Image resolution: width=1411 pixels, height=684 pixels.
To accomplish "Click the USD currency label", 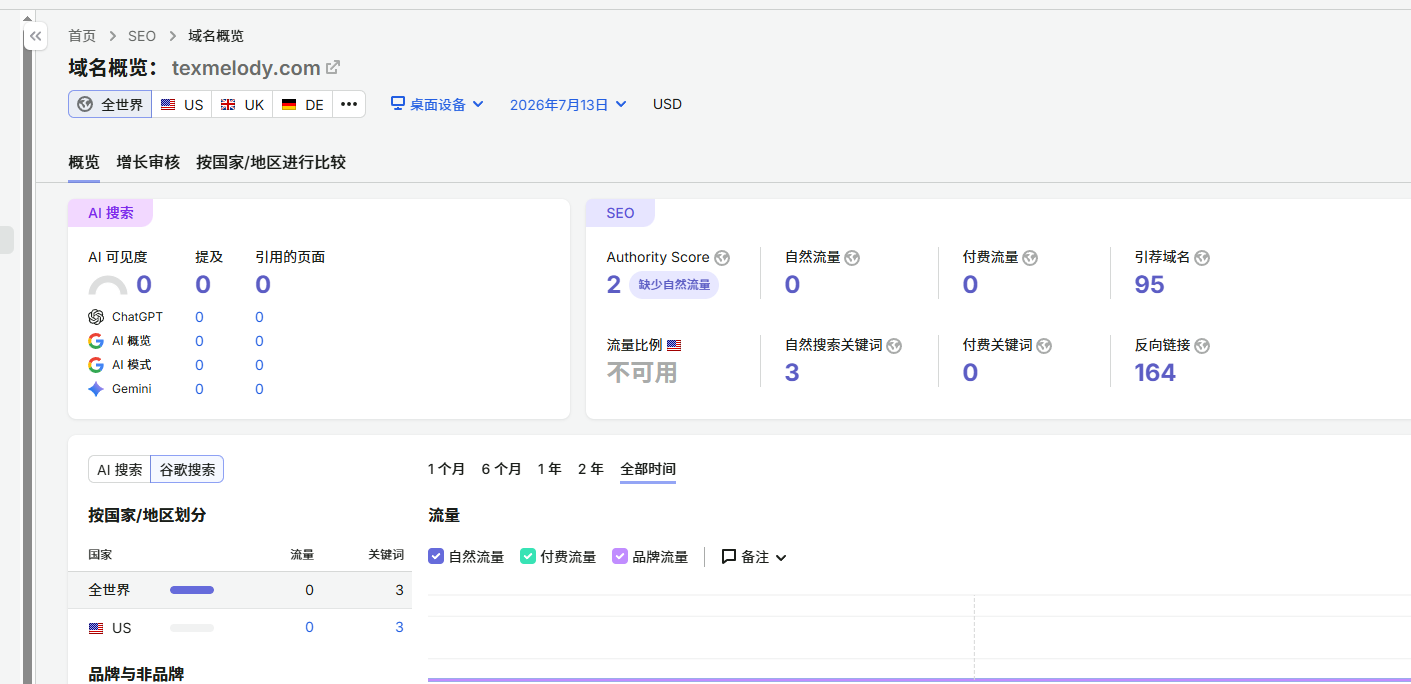I will (x=667, y=104).
